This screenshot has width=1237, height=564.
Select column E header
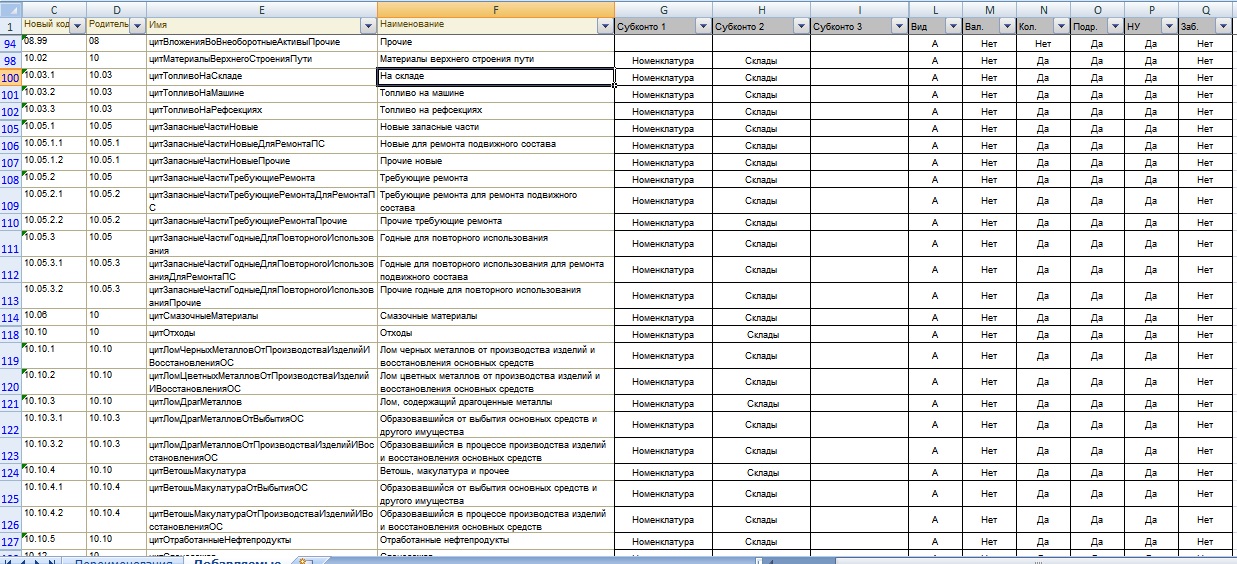coord(261,8)
